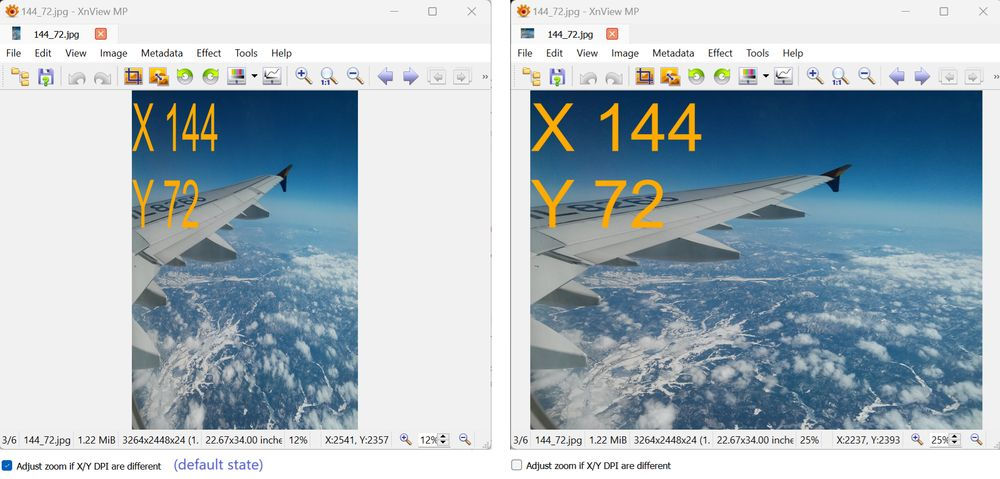
Task: Click Undo icon in left window toolbar
Action: click(77, 78)
